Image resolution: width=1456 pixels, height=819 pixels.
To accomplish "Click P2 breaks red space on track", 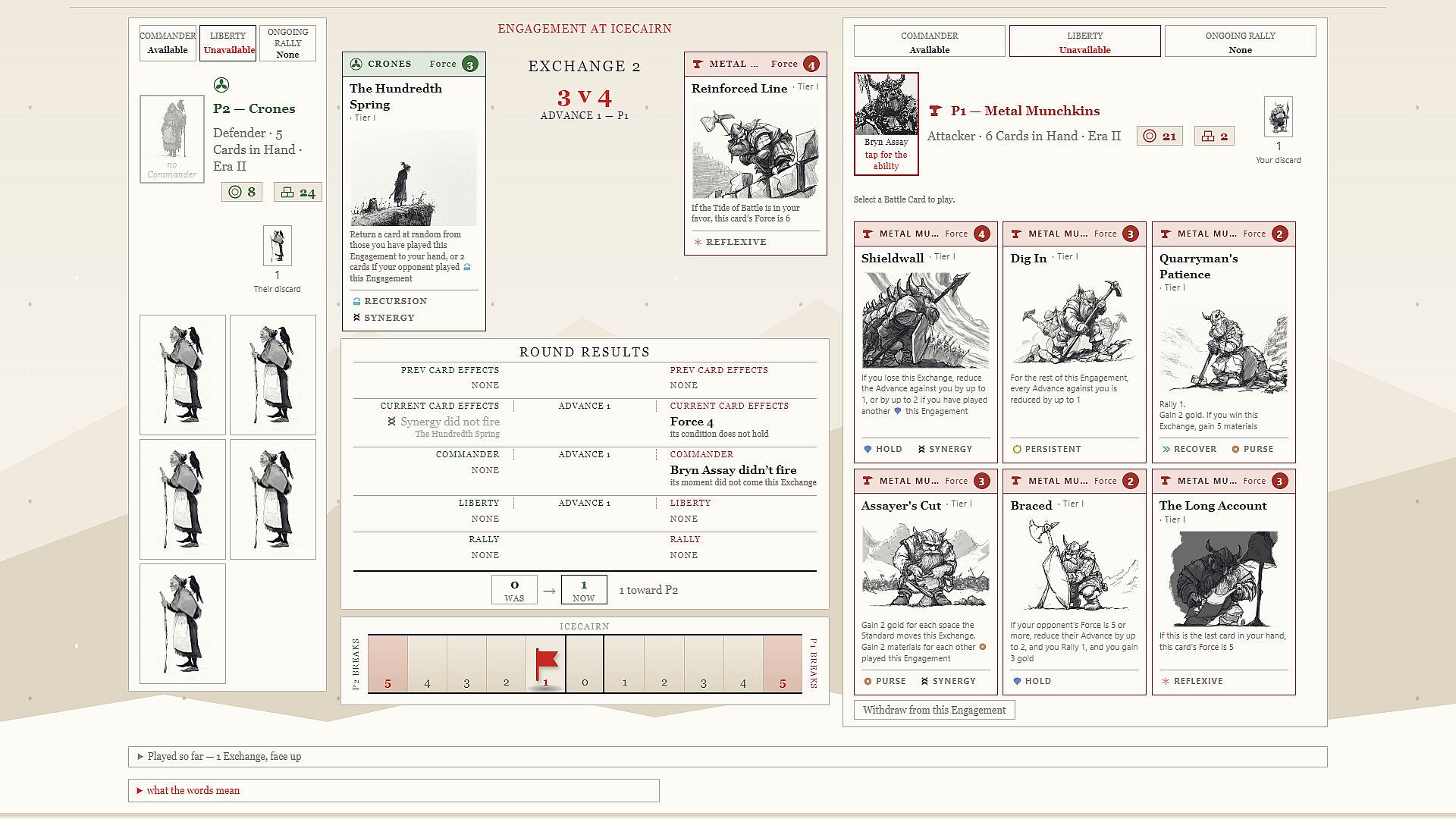I will tap(388, 664).
